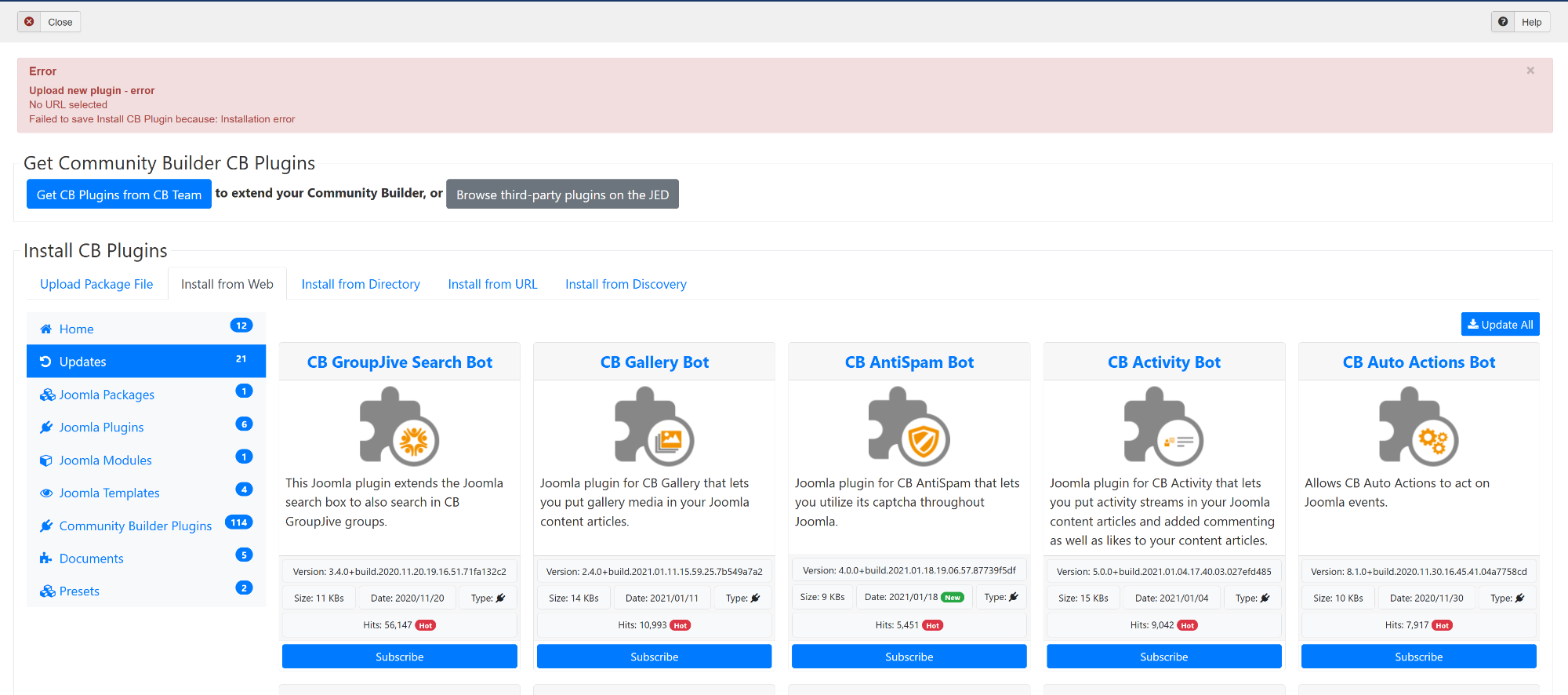Subscribe to CB AntiSpam Bot

pyautogui.click(x=909, y=657)
